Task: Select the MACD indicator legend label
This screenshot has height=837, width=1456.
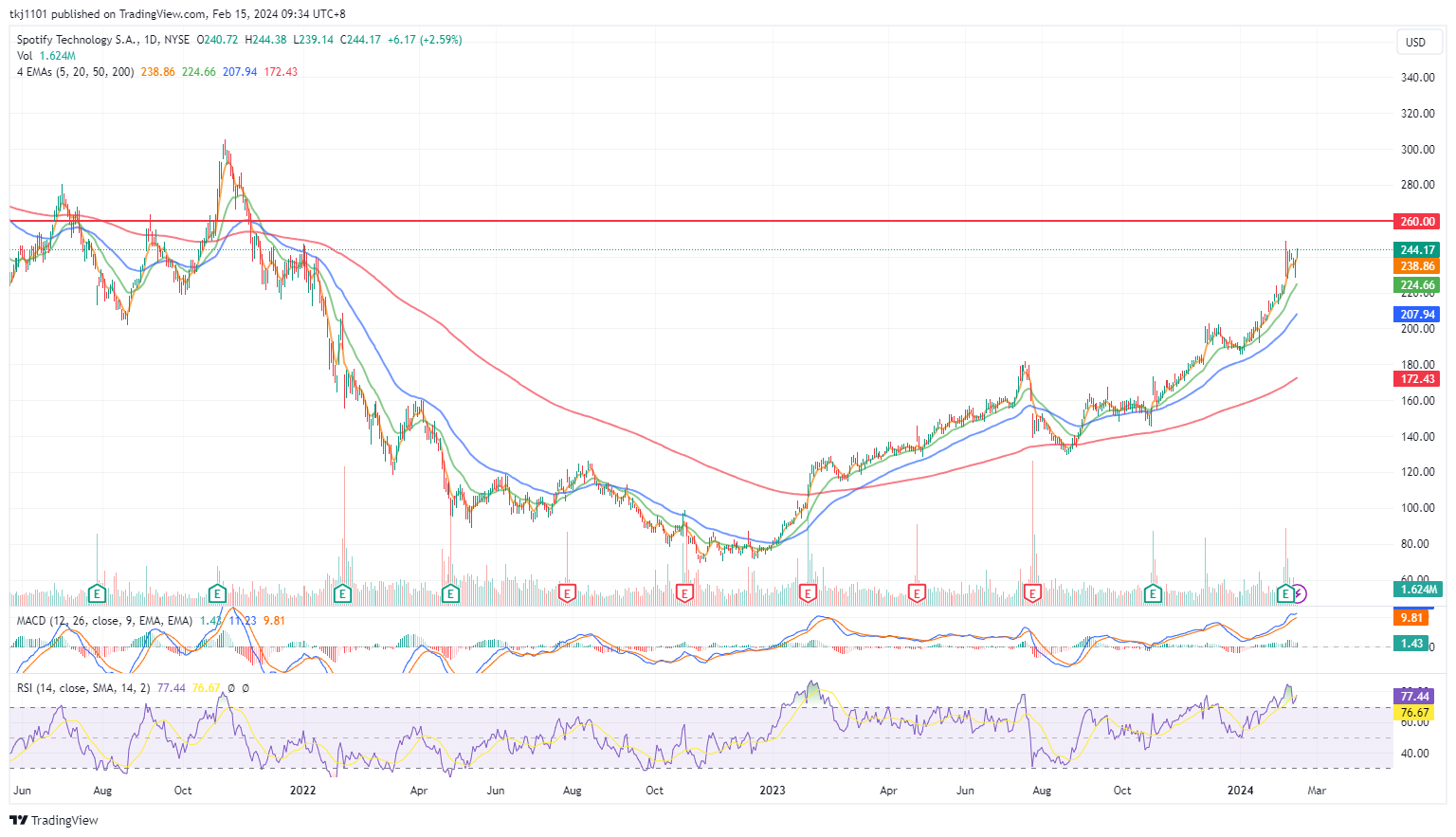Action: (104, 621)
